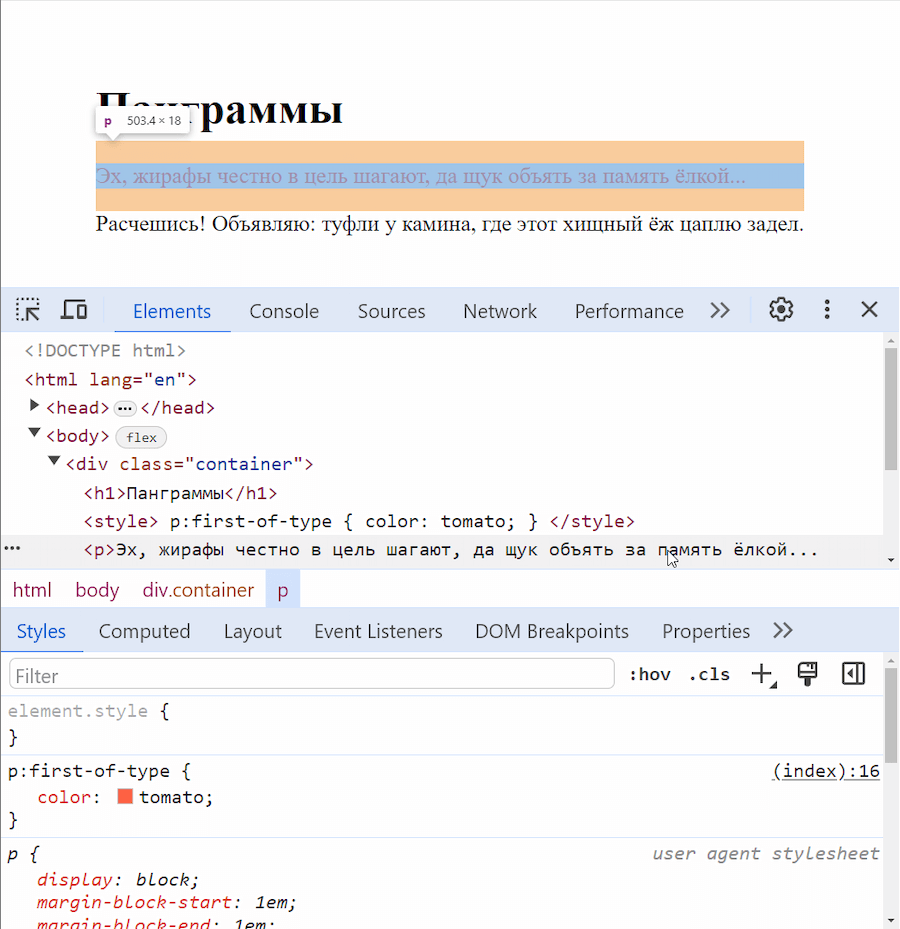Open DevTools settings gear
The width and height of the screenshot is (900, 929).
[x=781, y=310]
